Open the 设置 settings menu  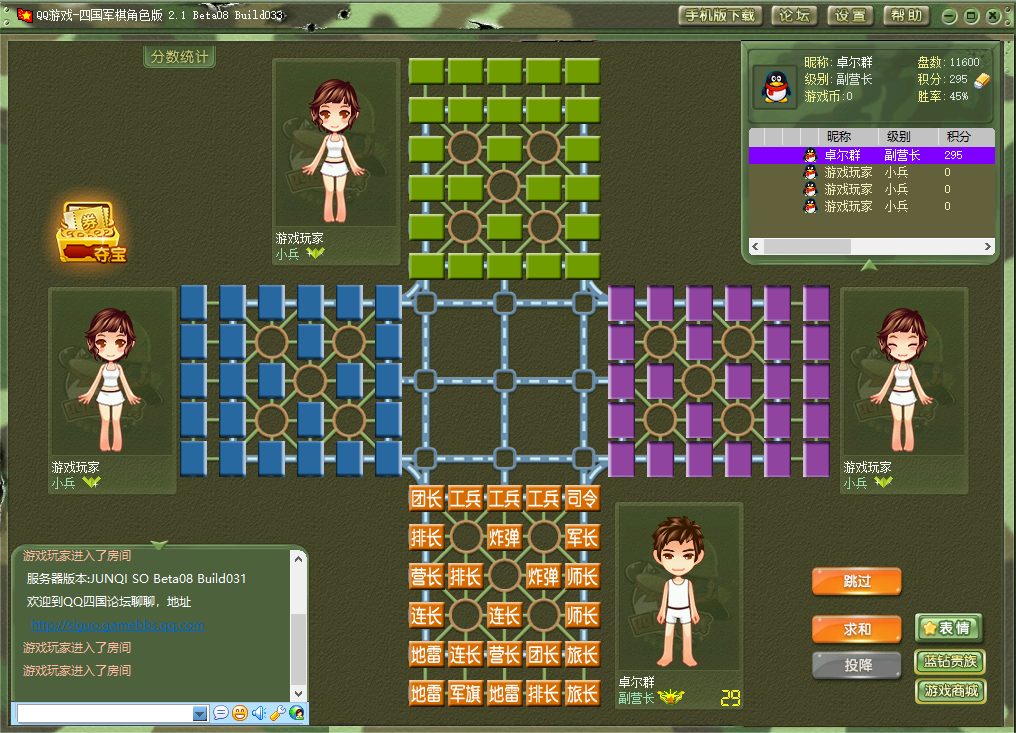pos(850,15)
